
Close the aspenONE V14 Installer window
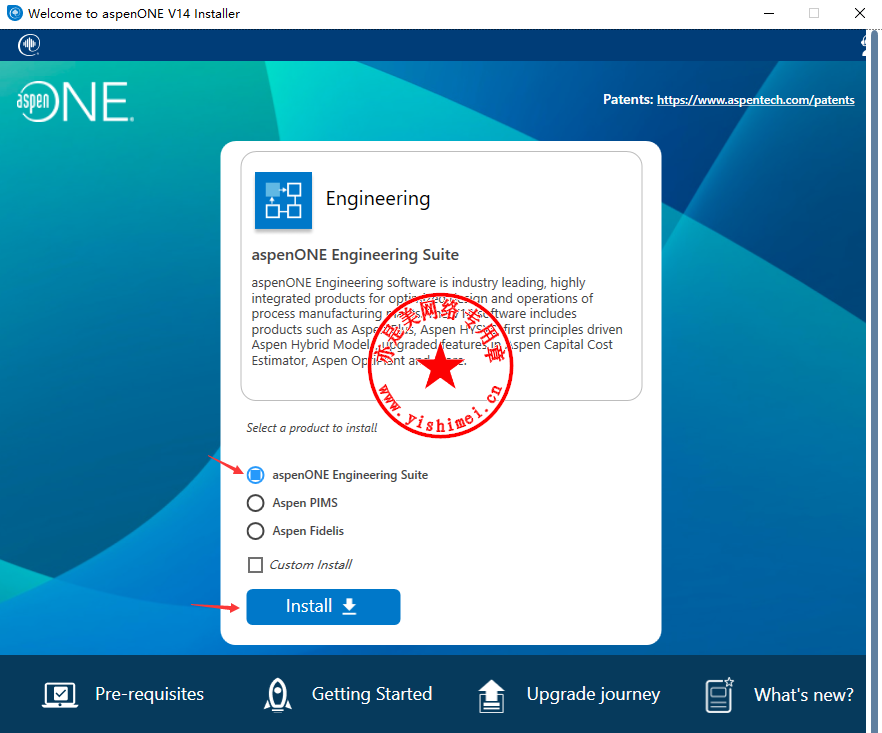tap(860, 13)
